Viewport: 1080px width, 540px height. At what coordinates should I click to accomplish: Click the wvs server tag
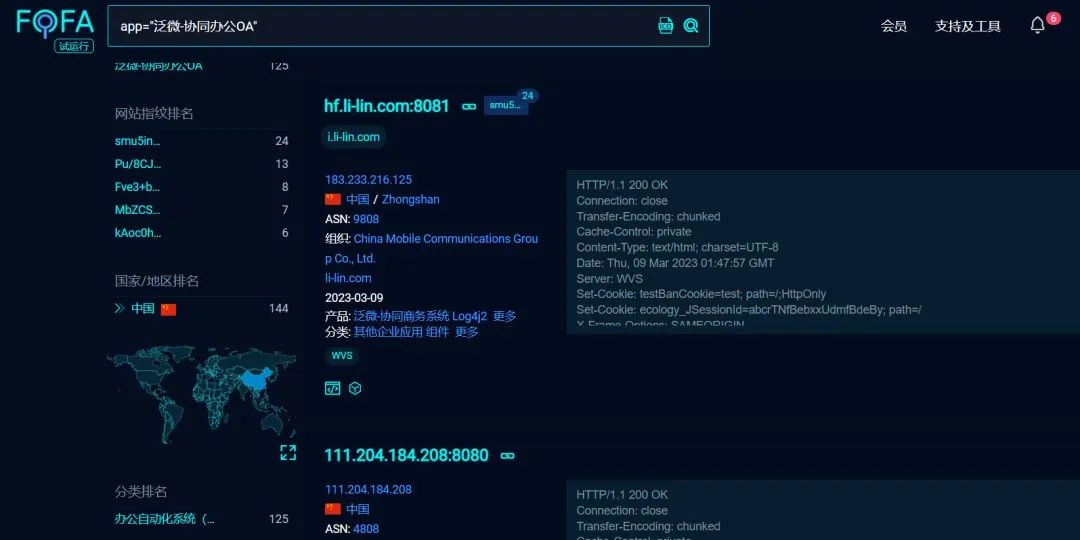point(342,355)
